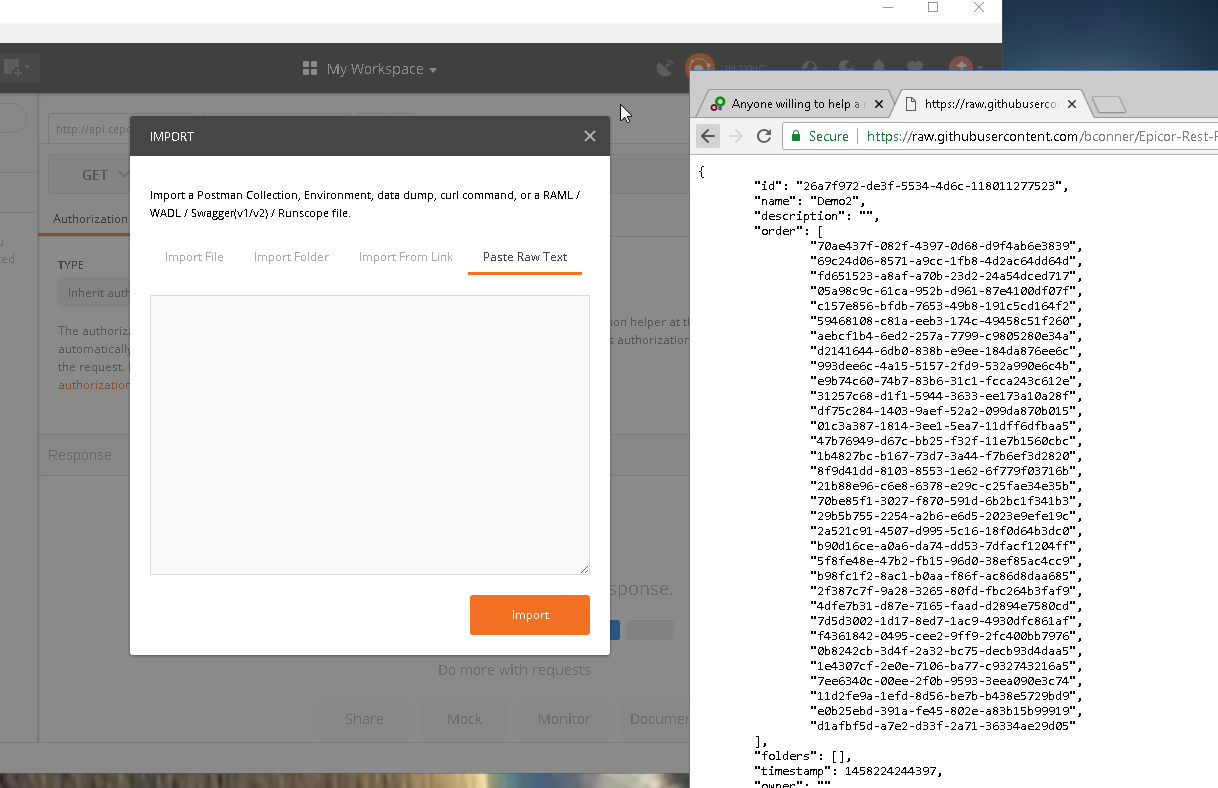The width and height of the screenshot is (1218, 788).
Task: Switch to 'Anyone willing to help' Chrome tab
Action: pos(795,104)
